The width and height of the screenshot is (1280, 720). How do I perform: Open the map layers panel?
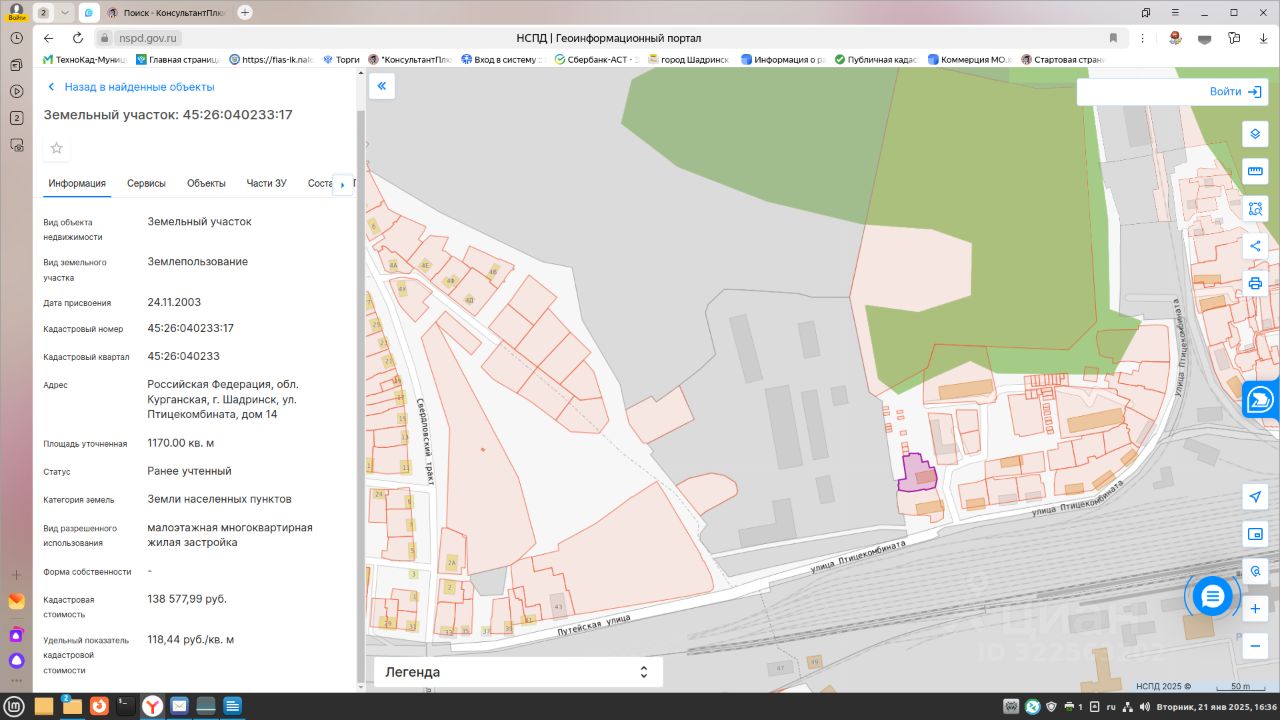tap(1255, 134)
